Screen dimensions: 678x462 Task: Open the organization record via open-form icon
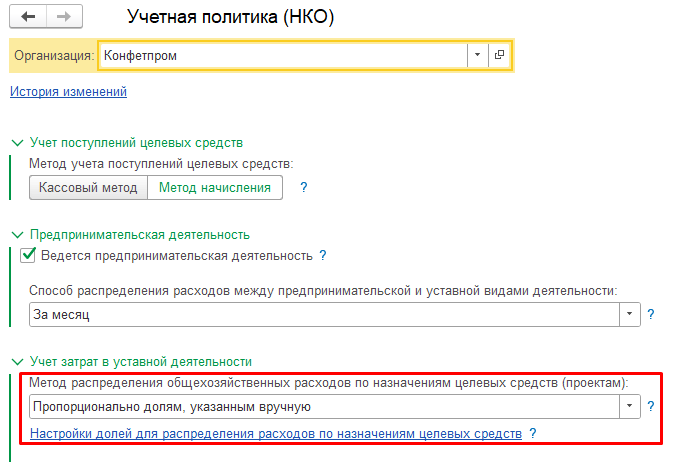click(499, 55)
